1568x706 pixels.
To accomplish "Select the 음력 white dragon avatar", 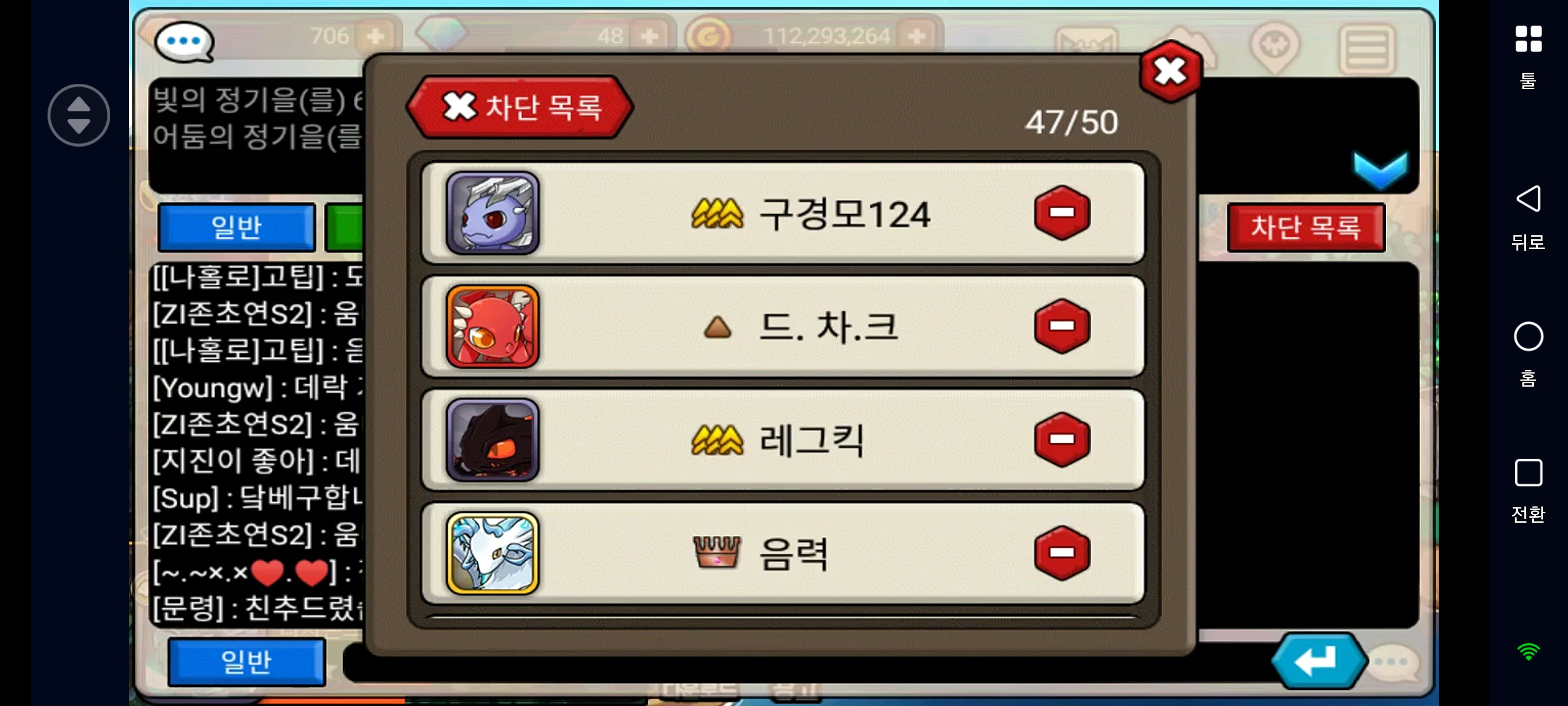I will click(492, 553).
